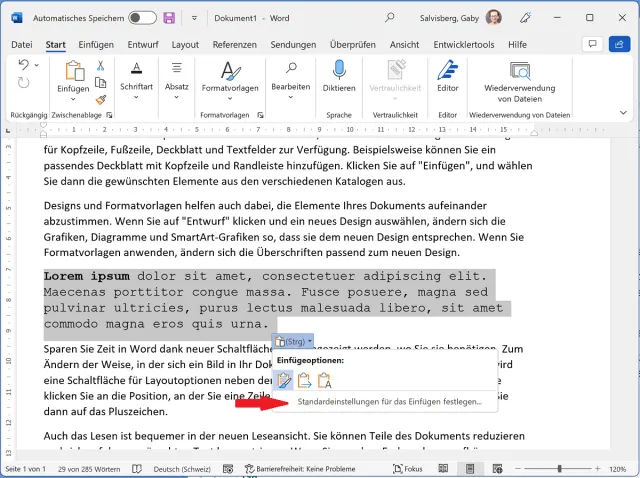Click the scissors cut icon
Viewport: 640px width, 478px height.
pyautogui.click(x=101, y=65)
